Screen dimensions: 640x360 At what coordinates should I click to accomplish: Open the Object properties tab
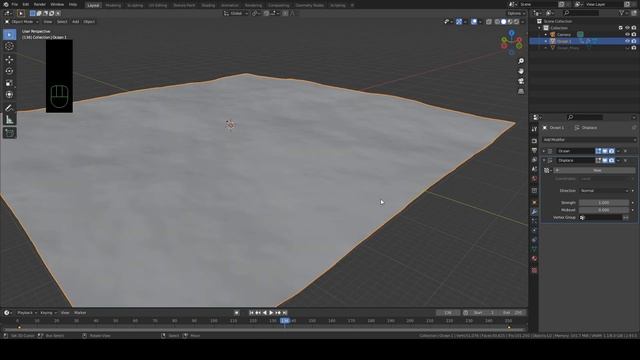pyautogui.click(x=534, y=202)
